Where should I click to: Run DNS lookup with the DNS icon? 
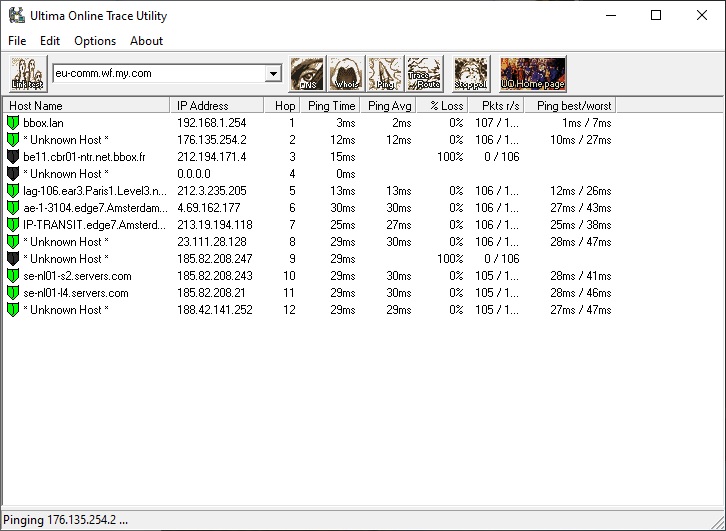(x=307, y=74)
